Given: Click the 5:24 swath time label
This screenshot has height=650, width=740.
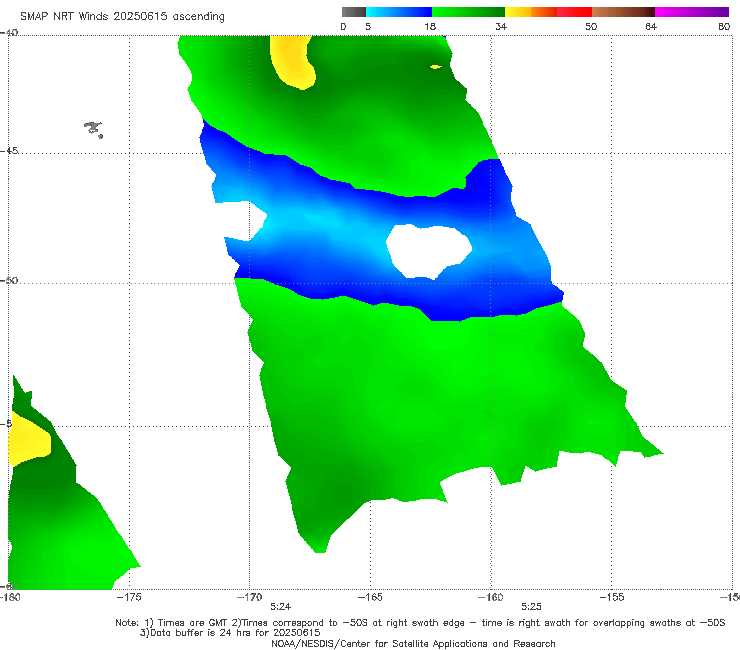Looking at the screenshot, I should 280,607.
